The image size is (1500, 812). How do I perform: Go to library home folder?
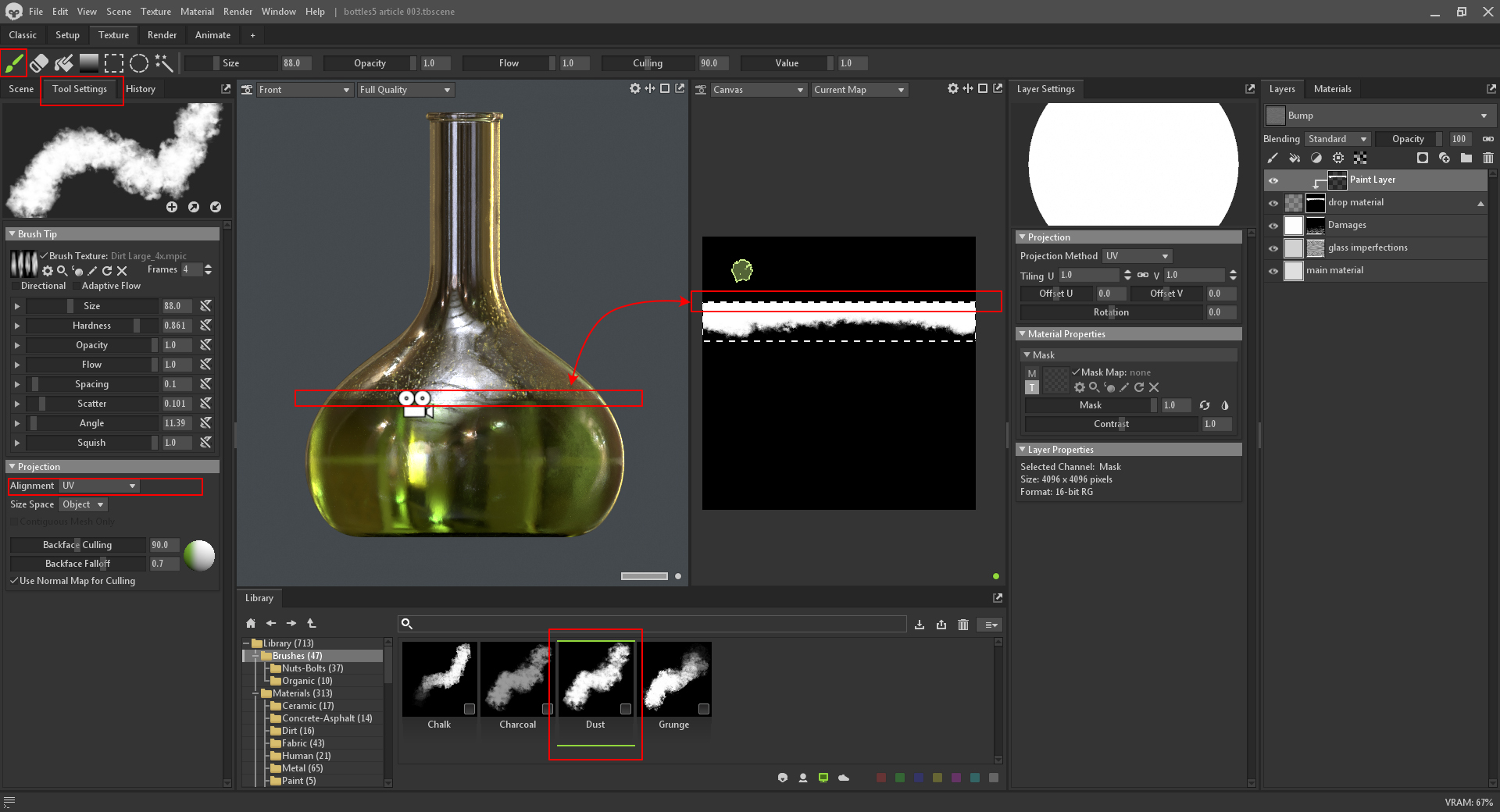click(x=251, y=623)
